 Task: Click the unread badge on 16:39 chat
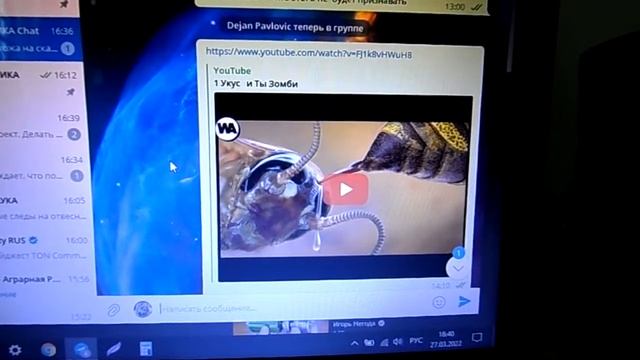point(74,134)
